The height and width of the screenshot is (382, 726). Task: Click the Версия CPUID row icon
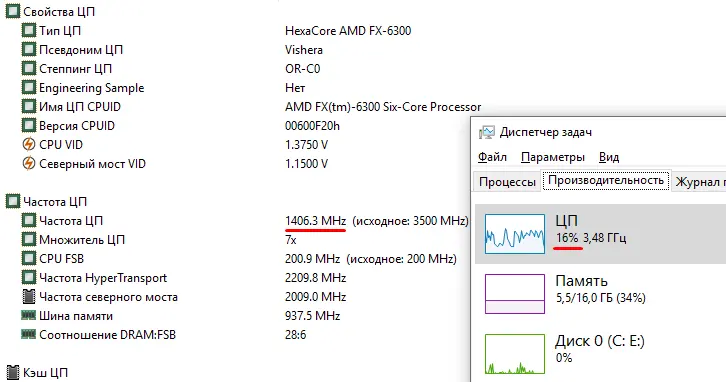point(29,125)
